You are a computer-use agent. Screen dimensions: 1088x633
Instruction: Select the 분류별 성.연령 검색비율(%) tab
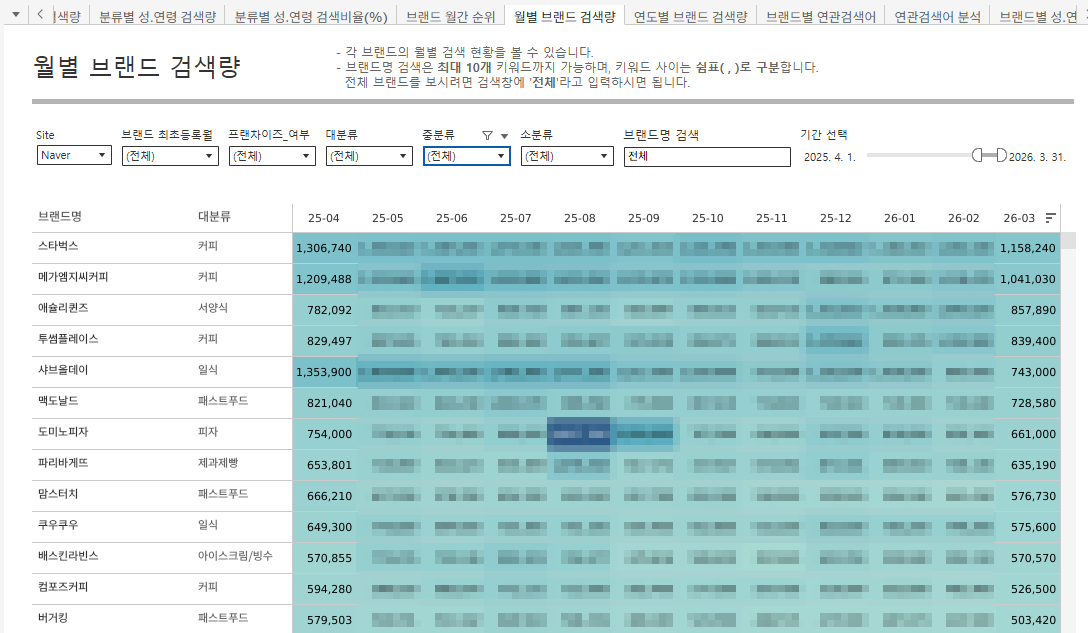[310, 16]
